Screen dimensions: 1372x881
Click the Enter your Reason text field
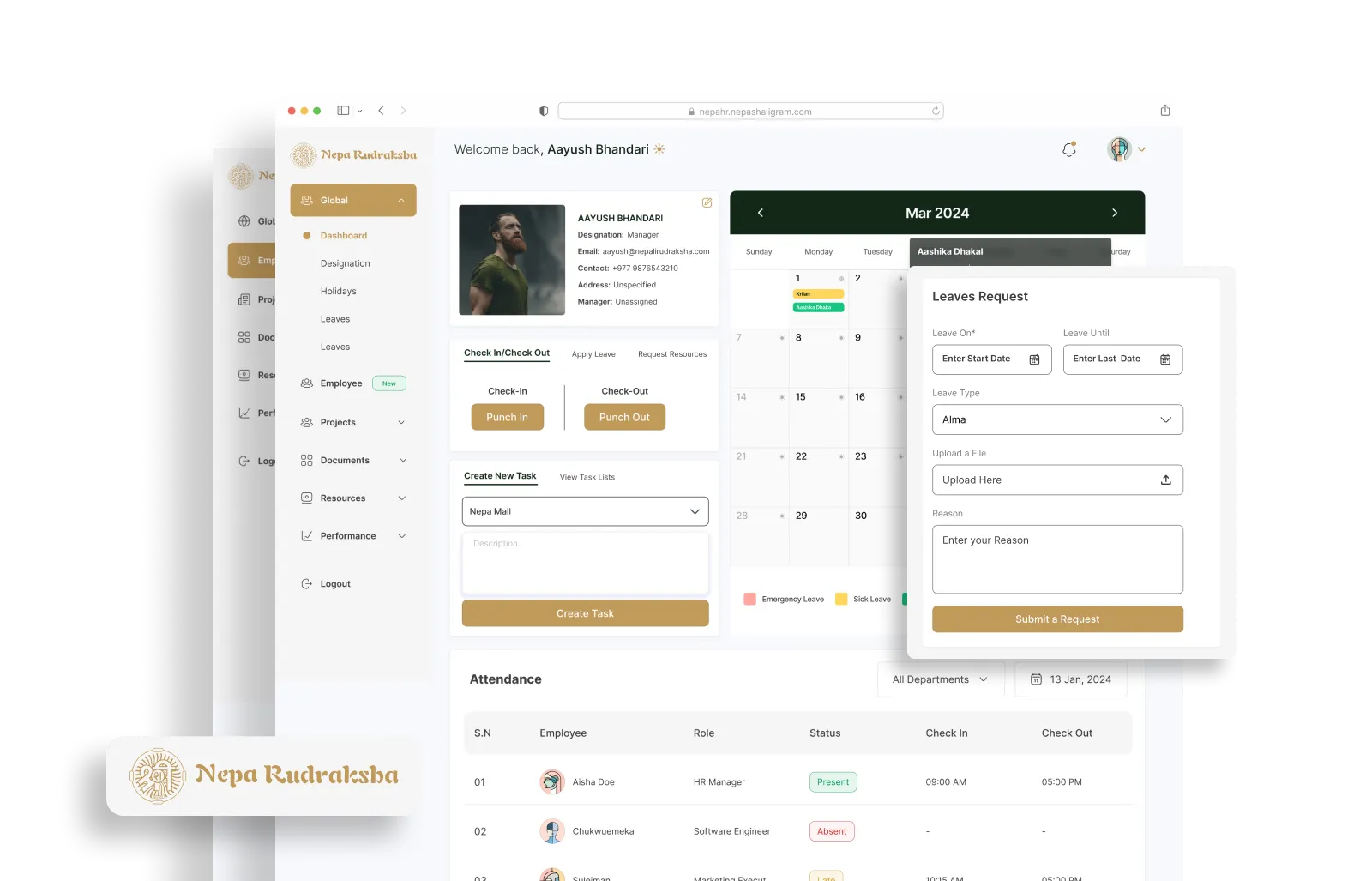tap(1056, 559)
